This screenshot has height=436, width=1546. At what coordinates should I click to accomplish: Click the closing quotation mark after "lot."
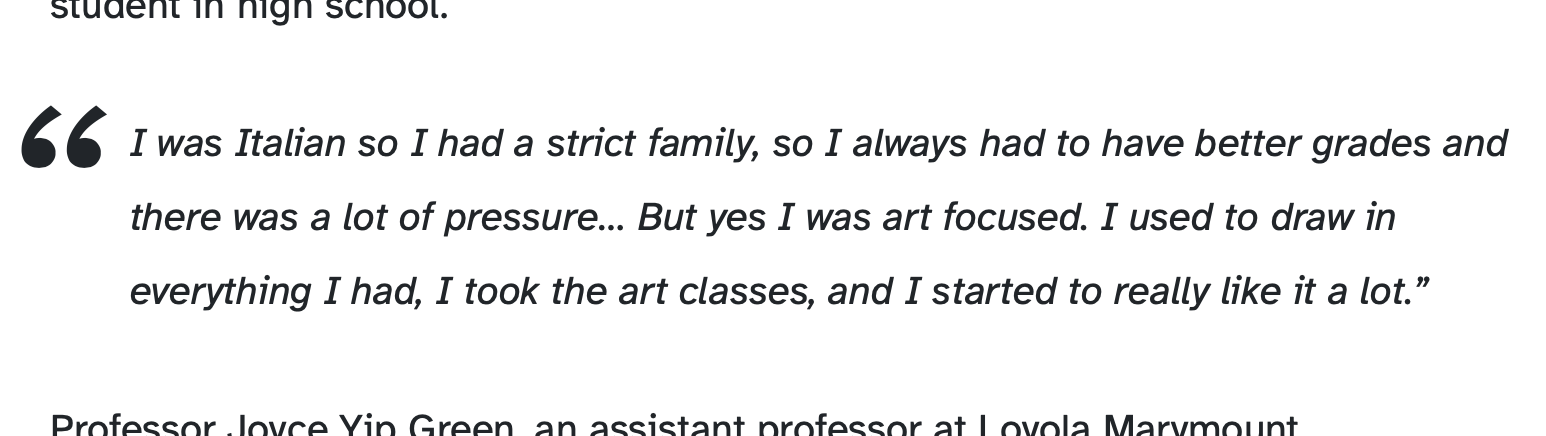point(1422,288)
